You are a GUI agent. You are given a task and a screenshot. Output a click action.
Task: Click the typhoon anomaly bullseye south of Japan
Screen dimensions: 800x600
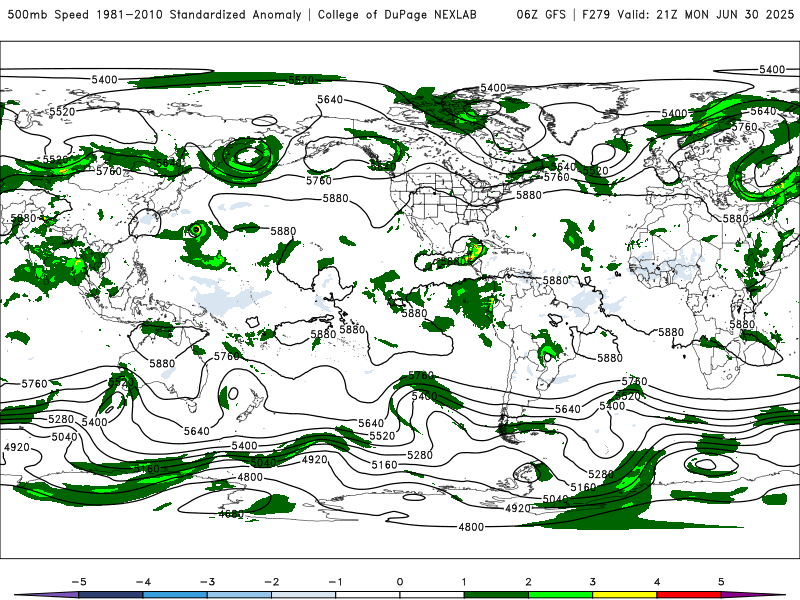196,231
